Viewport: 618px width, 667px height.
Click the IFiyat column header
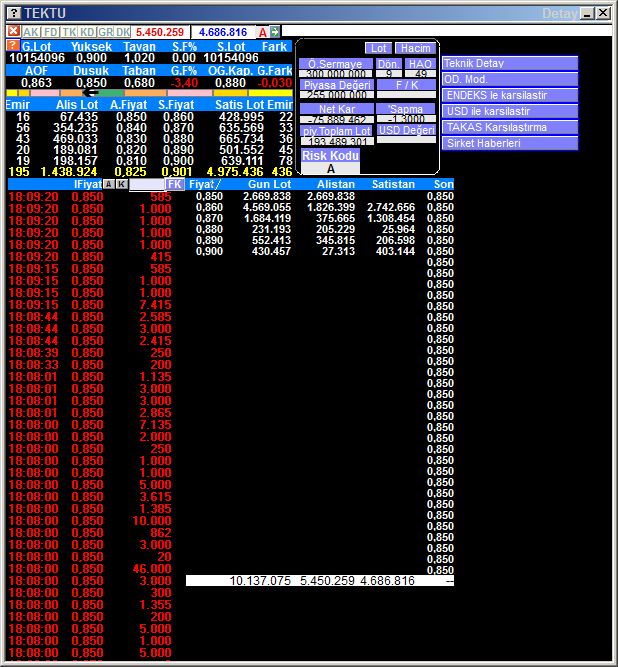(88, 184)
